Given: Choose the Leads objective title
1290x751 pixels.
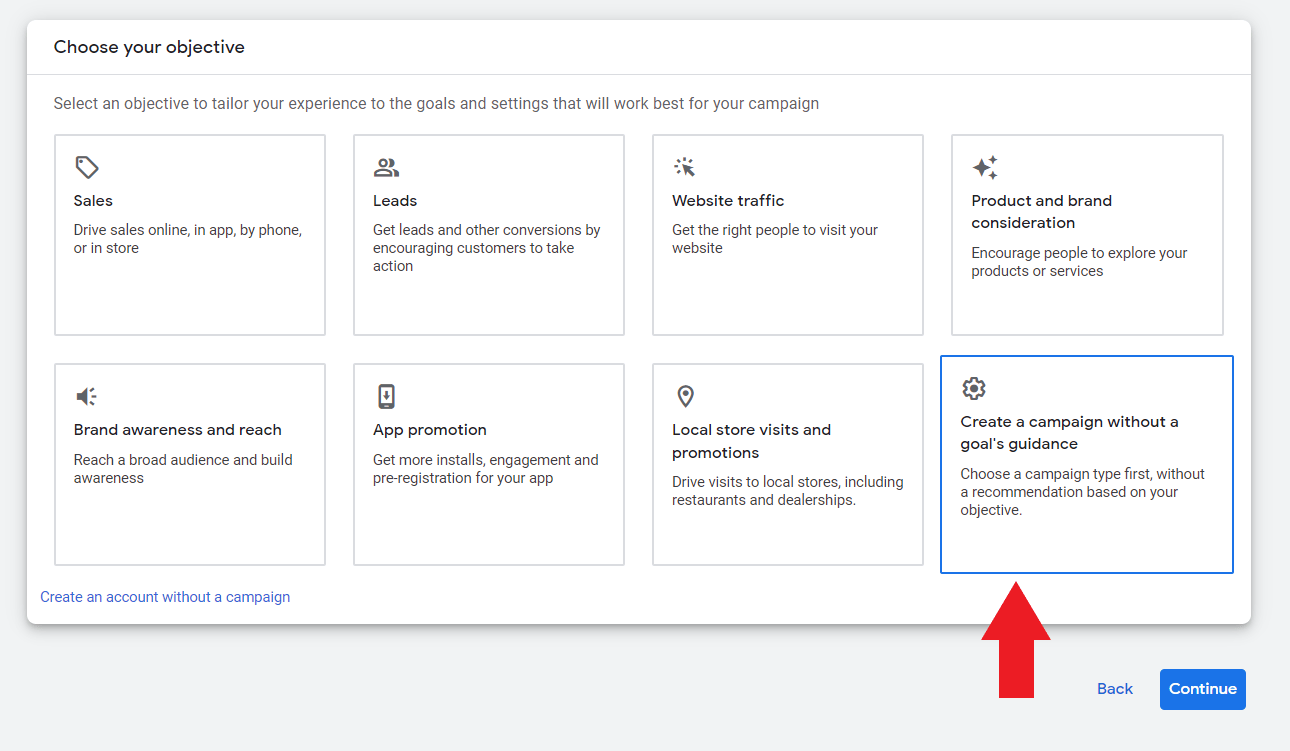Looking at the screenshot, I should tap(395, 201).
